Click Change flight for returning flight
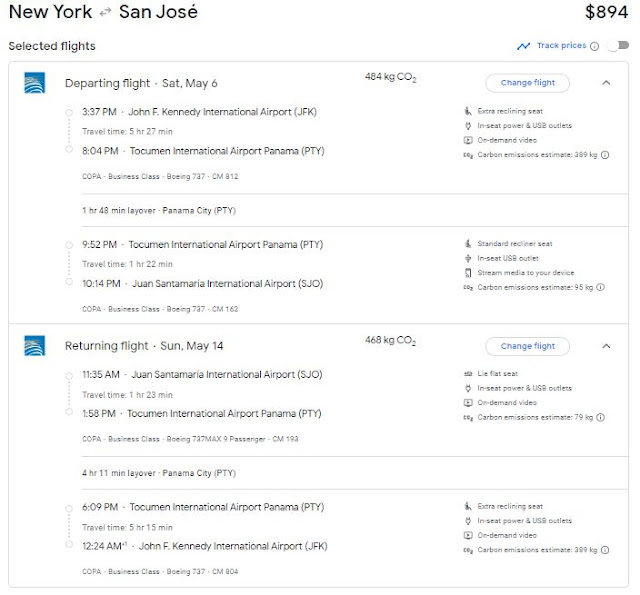Screen dimensions: 640x595 (x=527, y=346)
